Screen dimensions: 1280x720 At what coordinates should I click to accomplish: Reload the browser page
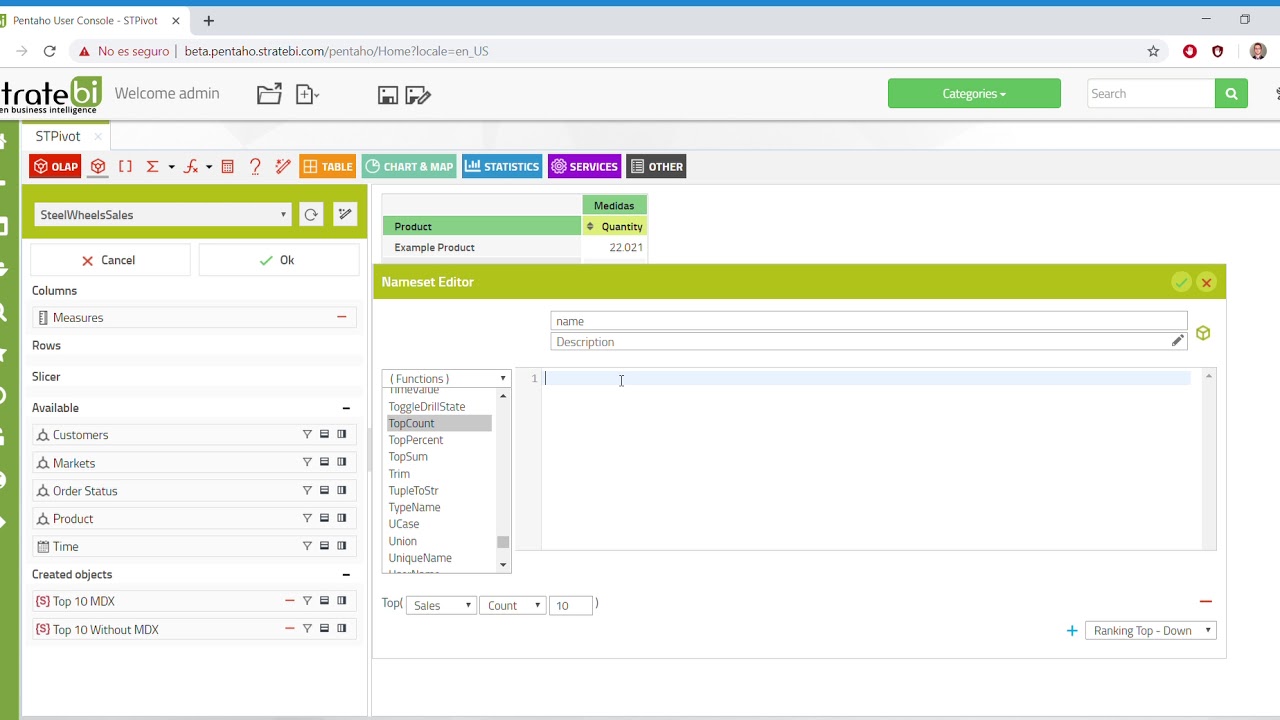click(49, 51)
